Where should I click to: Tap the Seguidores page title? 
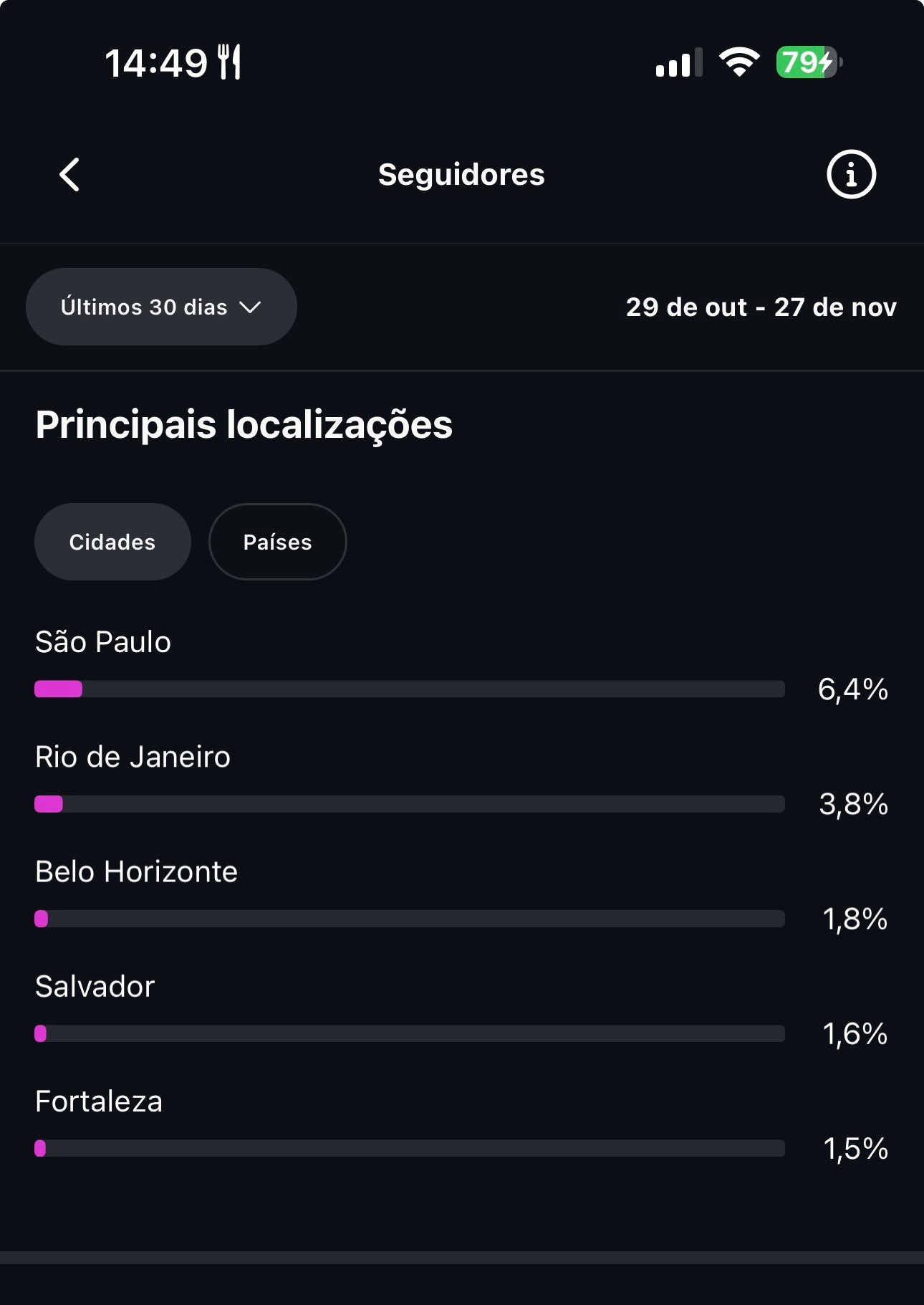point(461,175)
